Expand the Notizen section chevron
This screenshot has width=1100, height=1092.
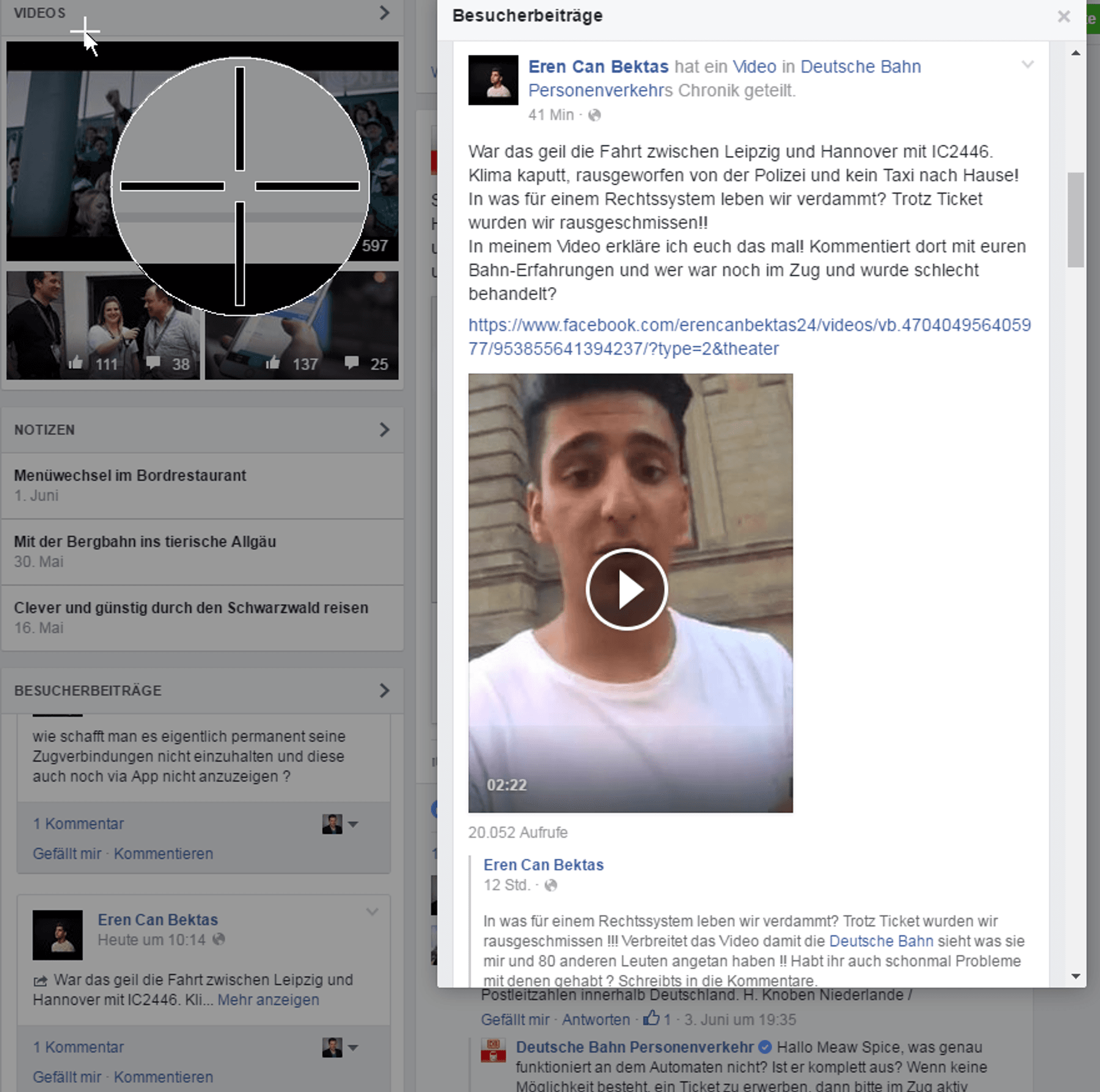384,430
